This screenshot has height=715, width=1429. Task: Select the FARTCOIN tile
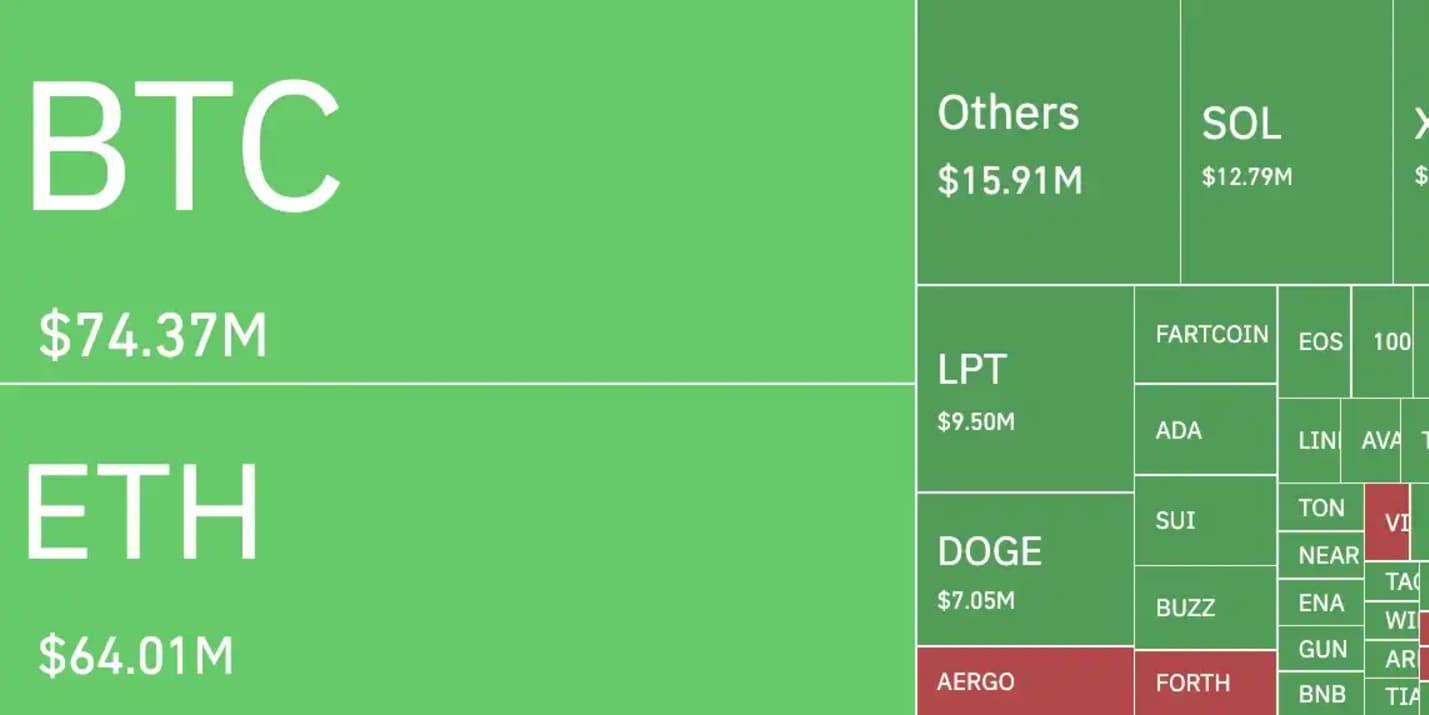[x=1206, y=334]
